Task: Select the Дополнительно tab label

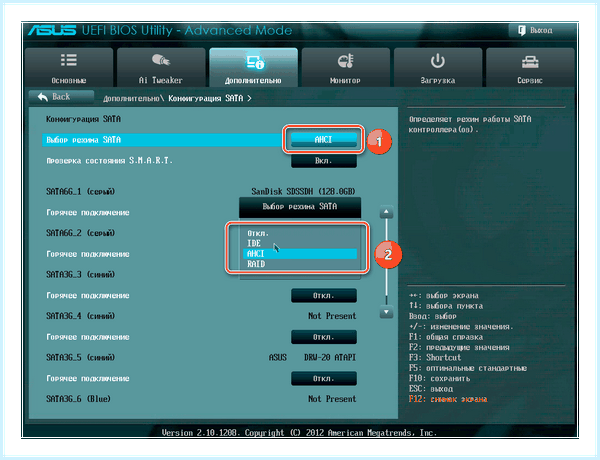Action: point(253,81)
